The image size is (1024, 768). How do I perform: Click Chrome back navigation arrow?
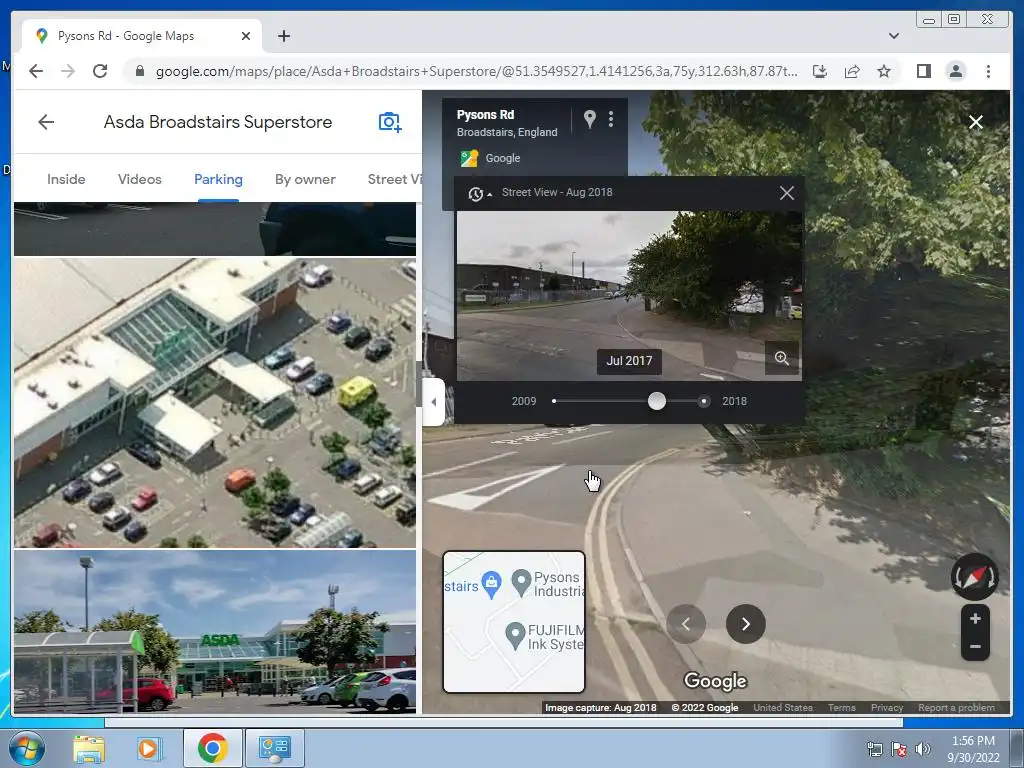click(36, 71)
